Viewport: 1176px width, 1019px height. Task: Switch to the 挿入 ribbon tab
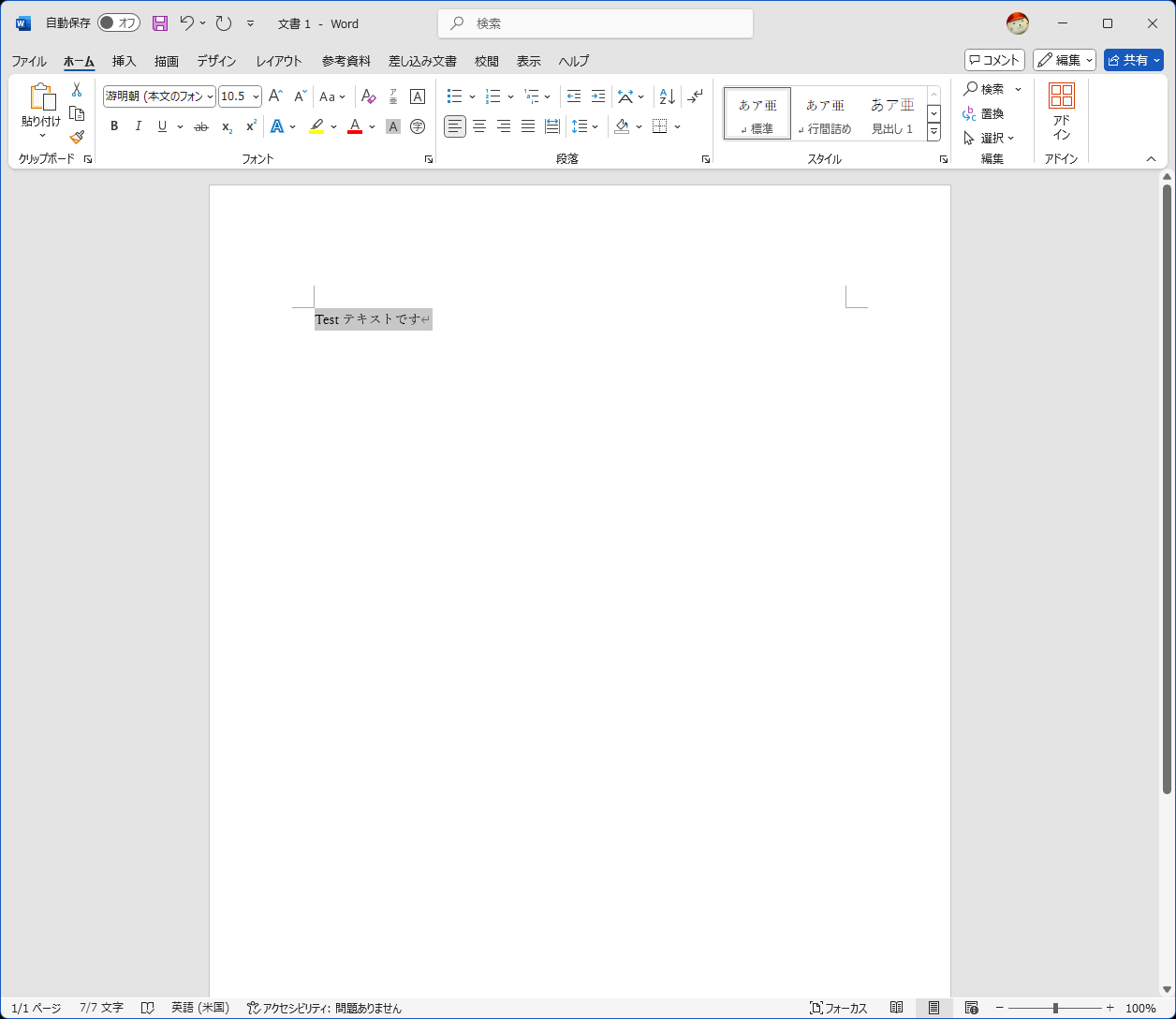coord(124,61)
